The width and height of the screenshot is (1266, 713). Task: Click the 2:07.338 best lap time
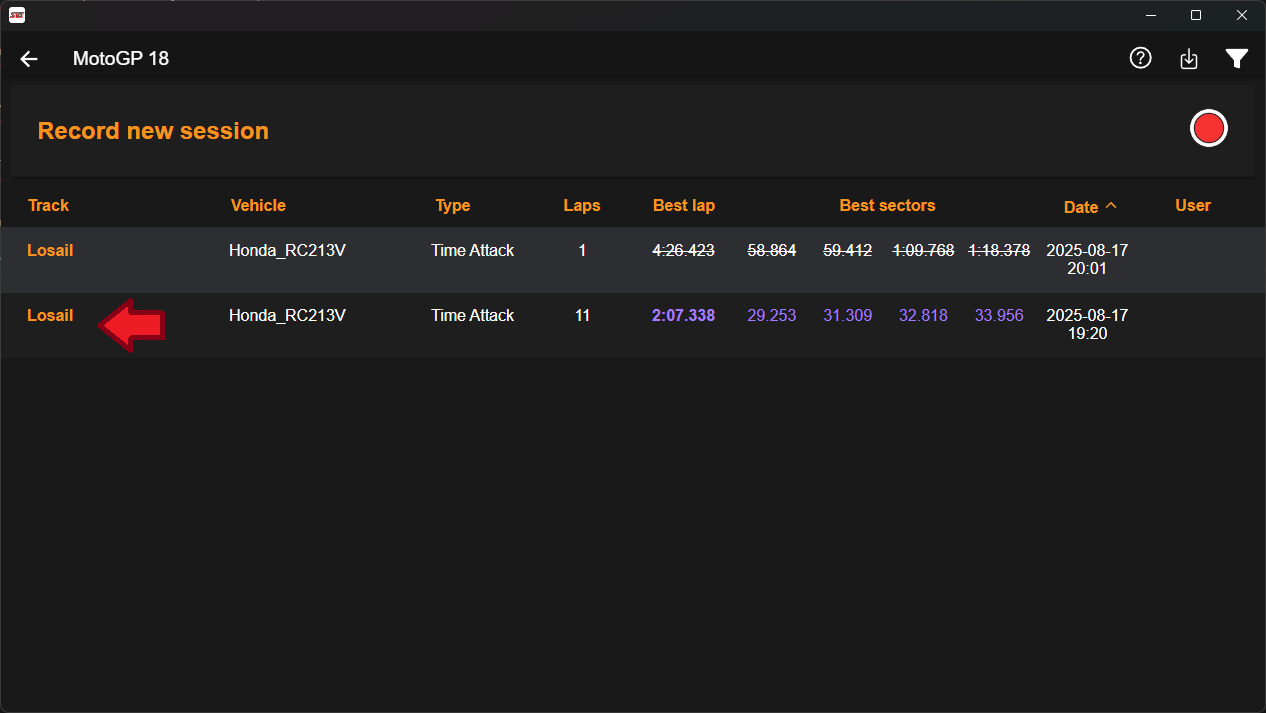coord(683,315)
